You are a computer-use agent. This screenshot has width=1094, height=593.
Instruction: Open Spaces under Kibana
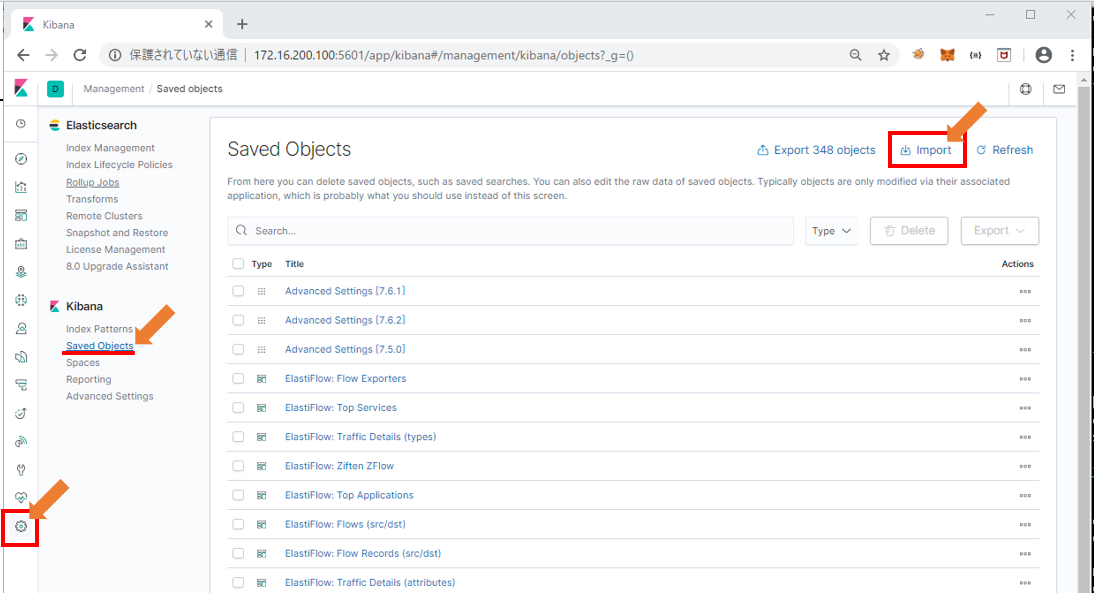(83, 363)
